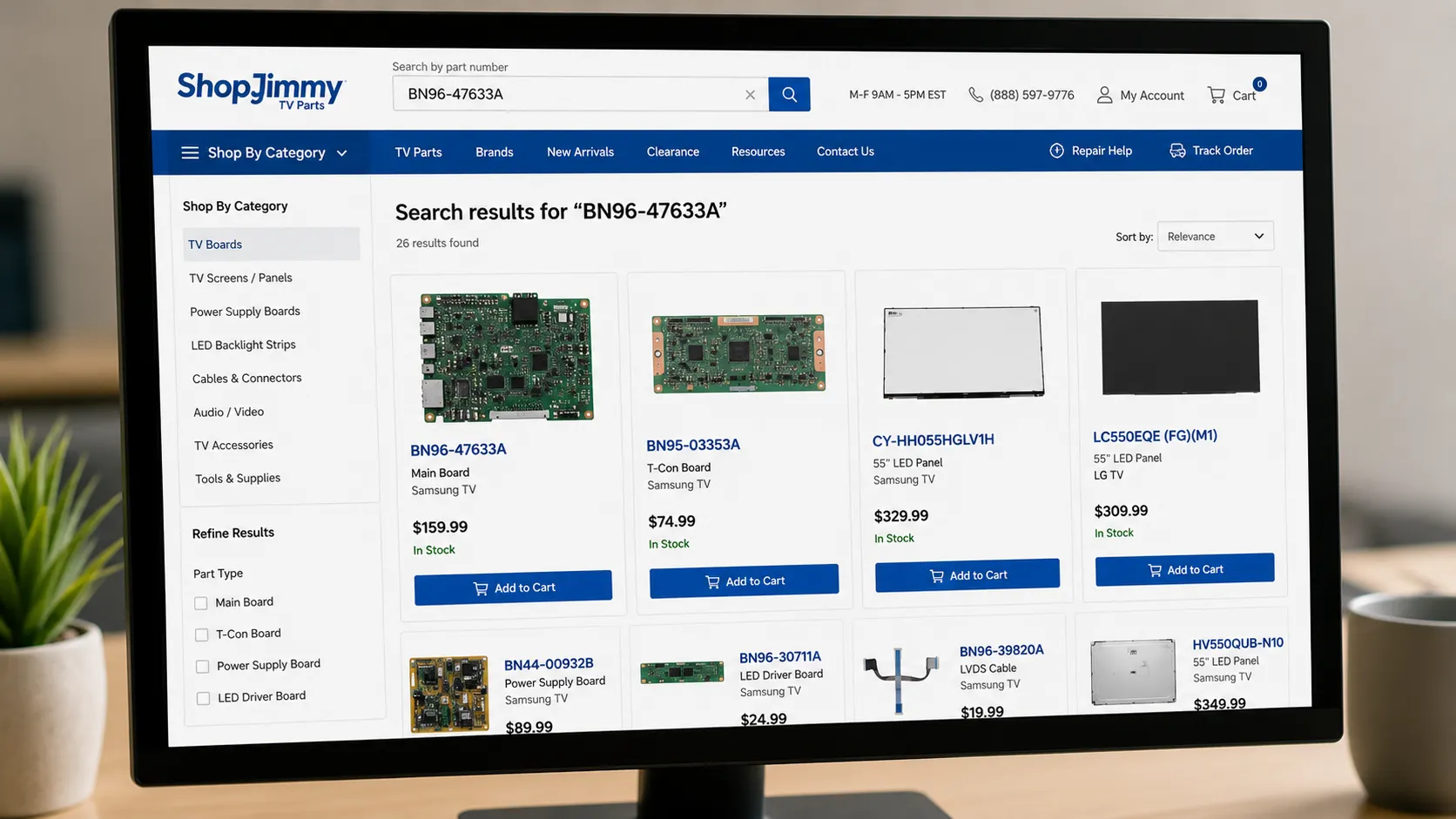Click cart icon on BN95-03353A Add to Cart
Image resolution: width=1456 pixels, height=819 pixels.
tap(712, 581)
